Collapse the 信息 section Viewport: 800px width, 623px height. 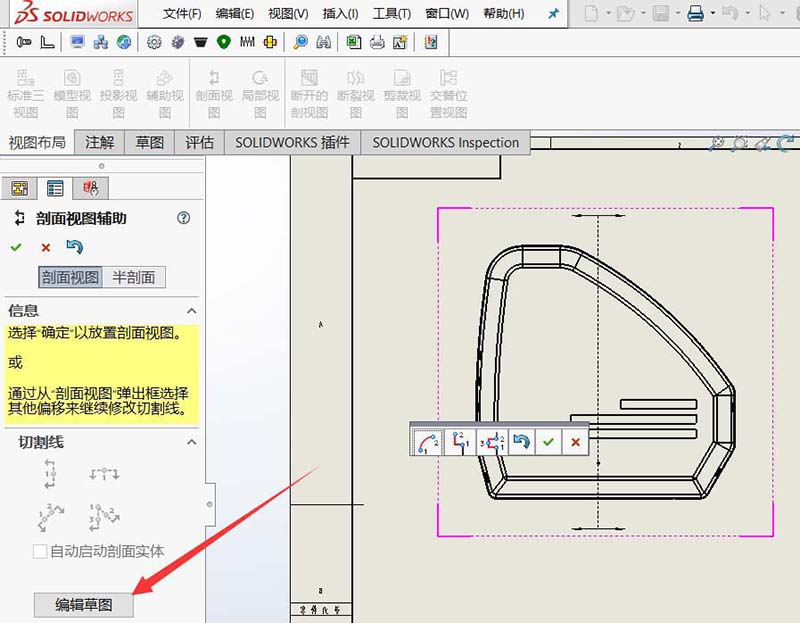tap(191, 311)
